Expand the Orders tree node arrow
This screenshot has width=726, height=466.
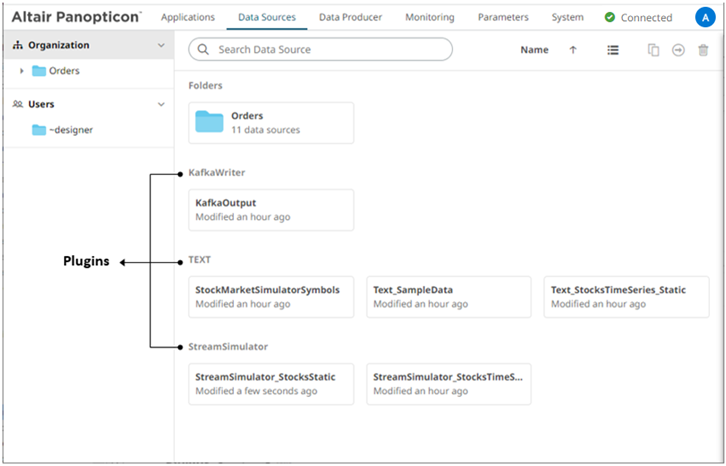[x=22, y=71]
